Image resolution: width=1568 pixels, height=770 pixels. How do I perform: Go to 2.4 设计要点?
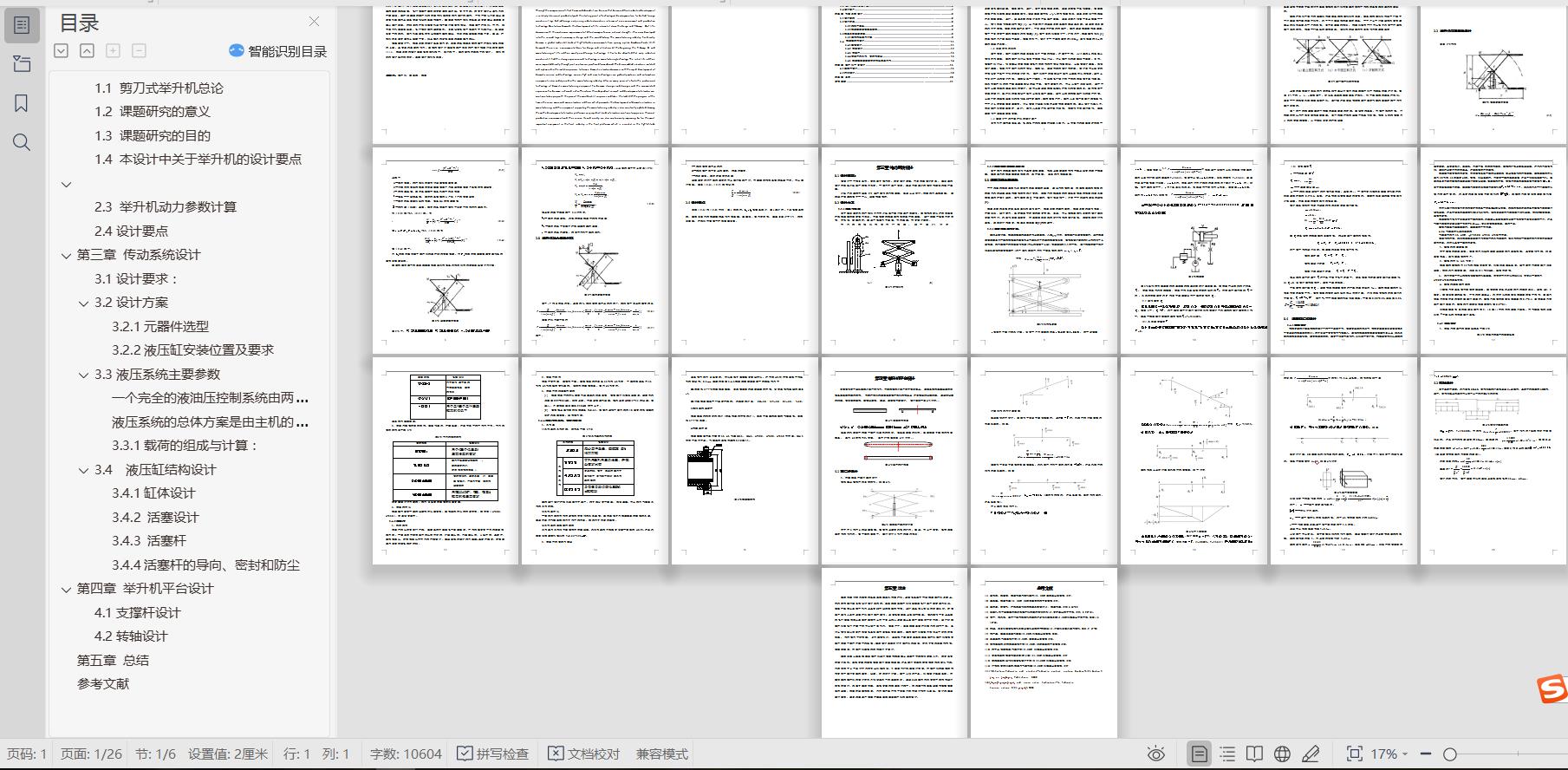click(132, 231)
